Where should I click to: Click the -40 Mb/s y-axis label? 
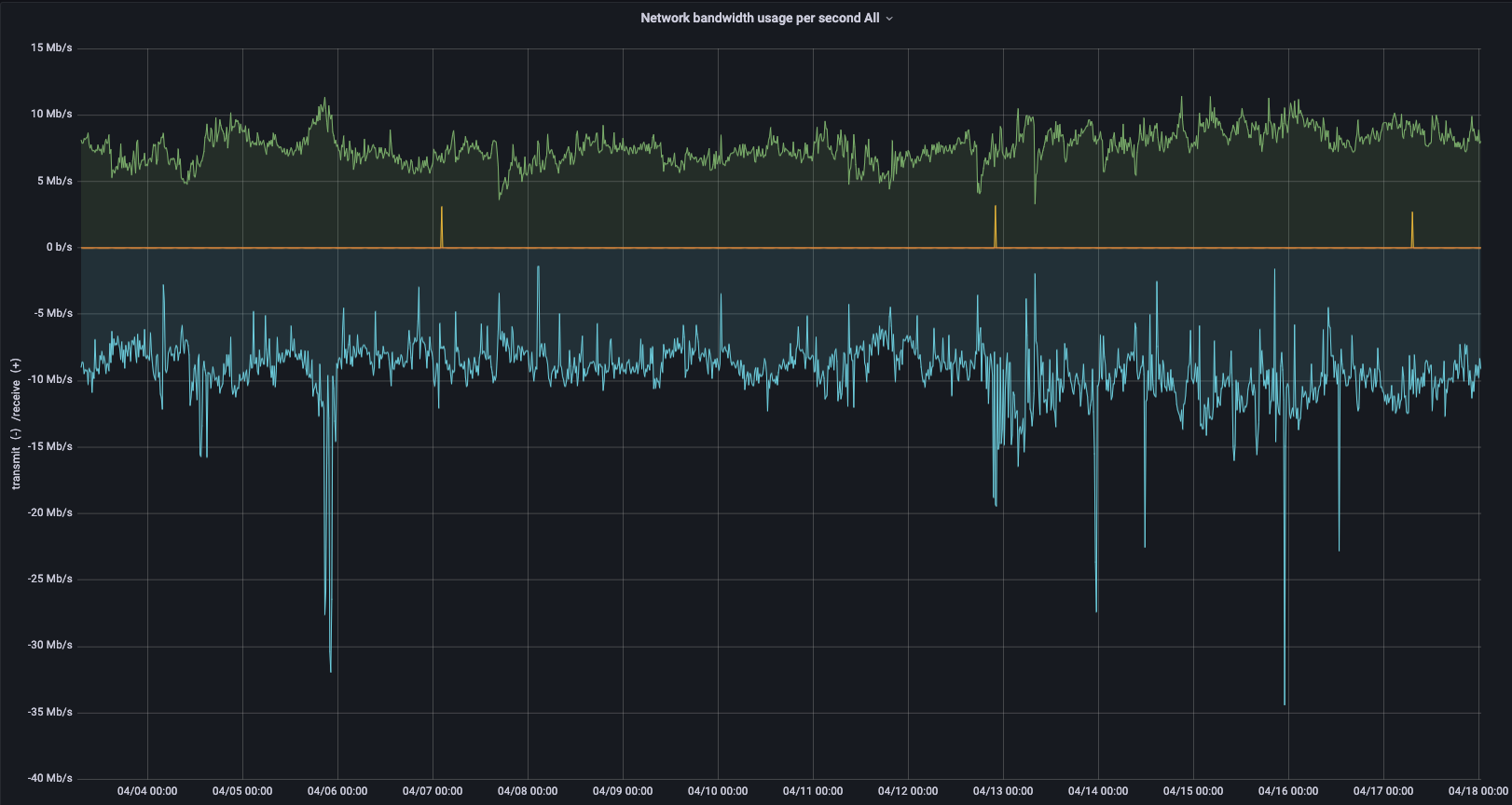click(x=50, y=778)
